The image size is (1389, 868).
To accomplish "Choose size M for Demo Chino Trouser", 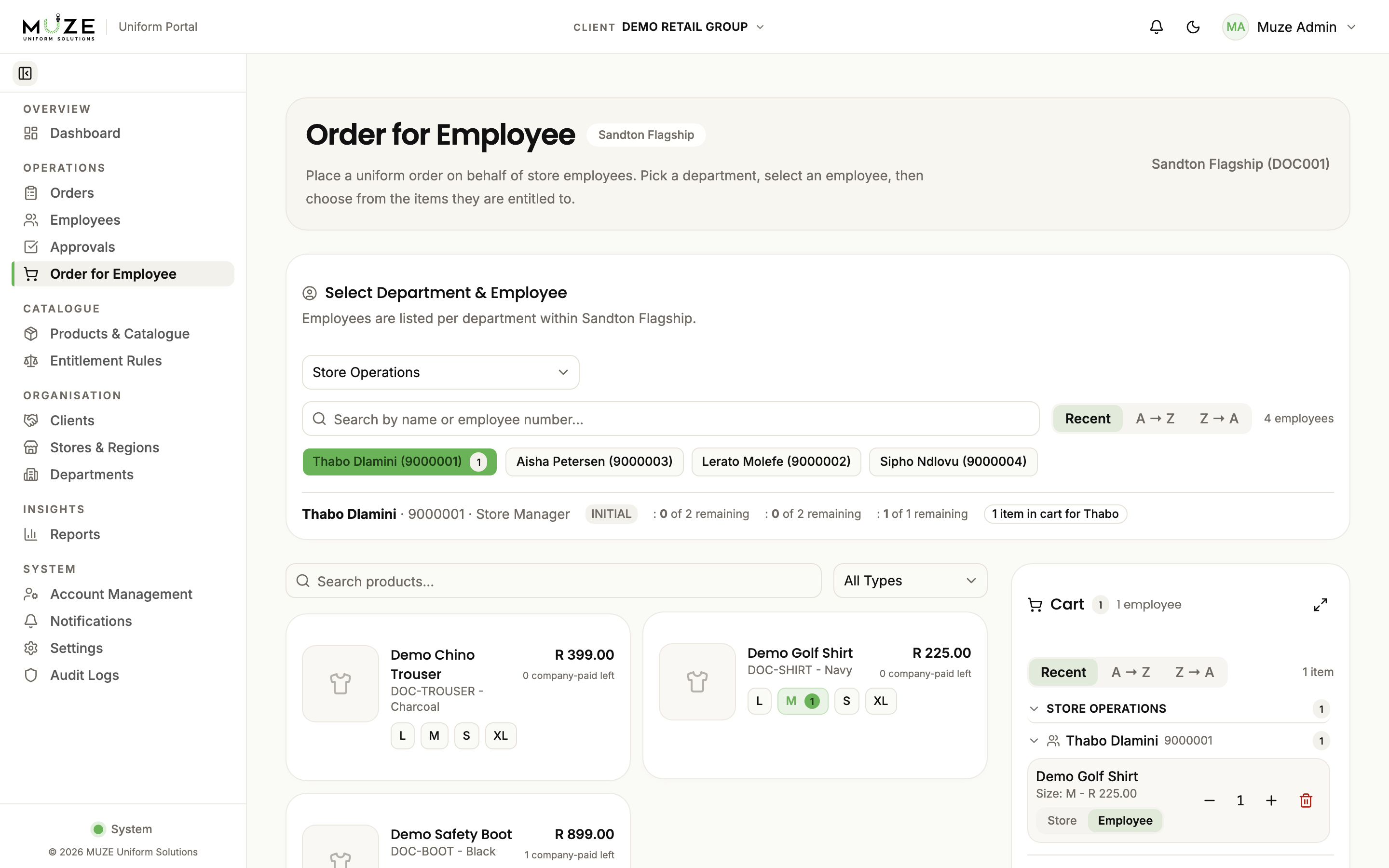I will point(434,735).
